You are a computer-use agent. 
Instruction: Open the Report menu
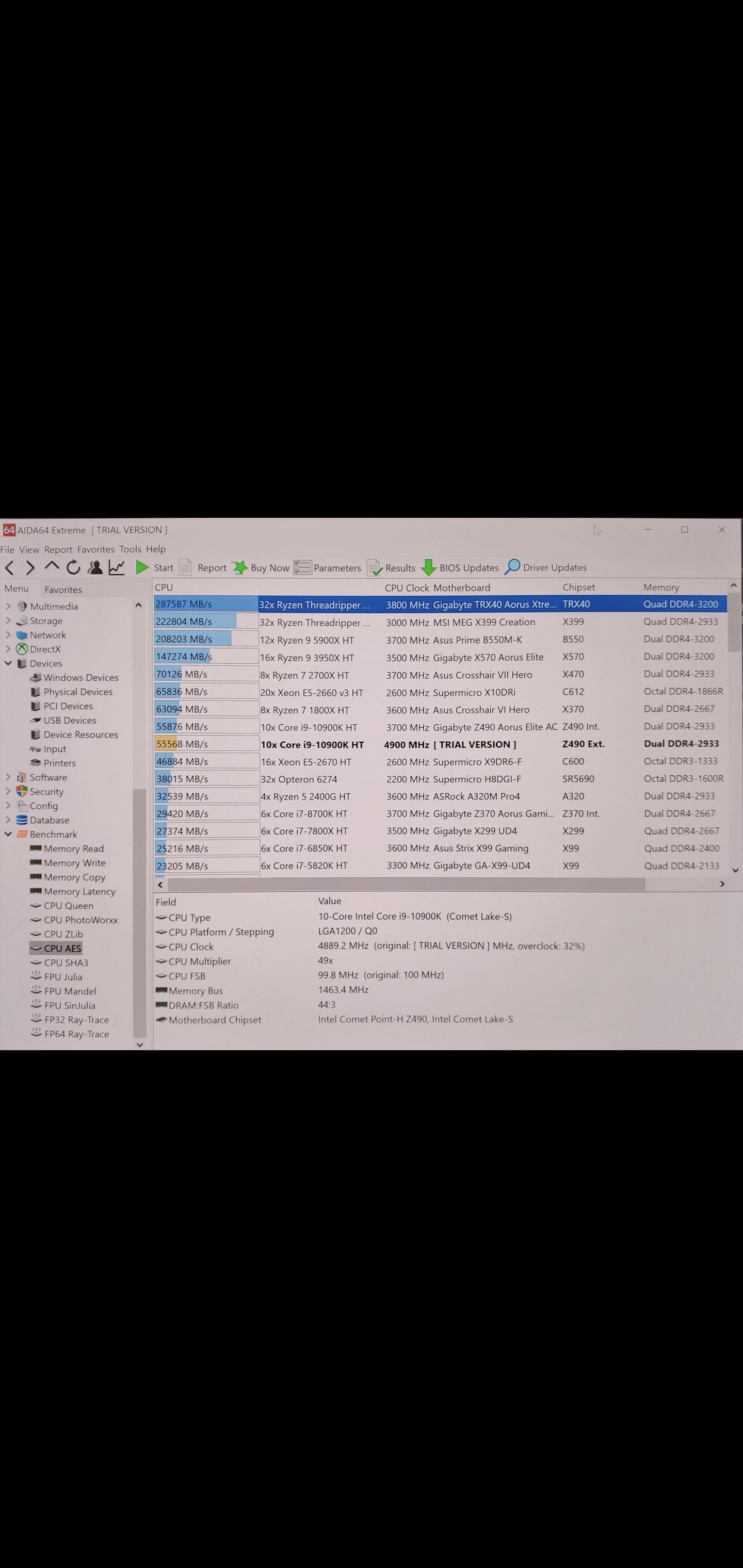click(58, 549)
